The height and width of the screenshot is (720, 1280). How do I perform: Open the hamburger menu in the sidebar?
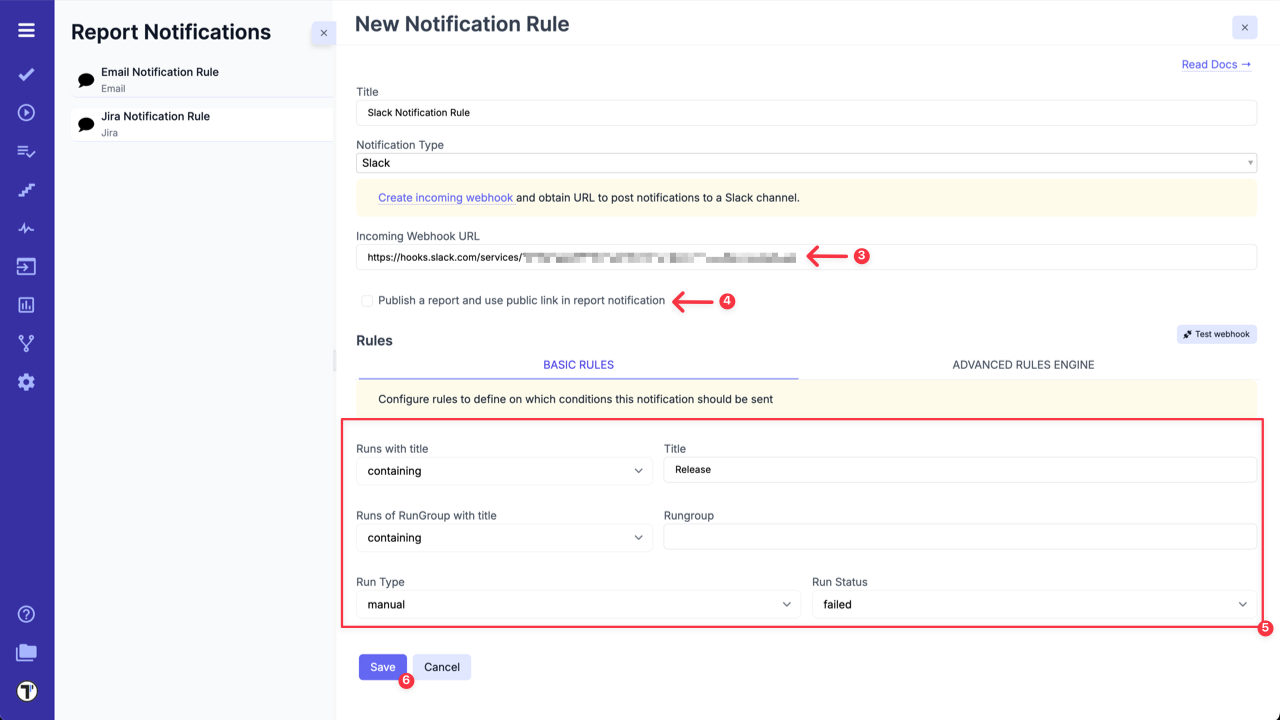26,29
